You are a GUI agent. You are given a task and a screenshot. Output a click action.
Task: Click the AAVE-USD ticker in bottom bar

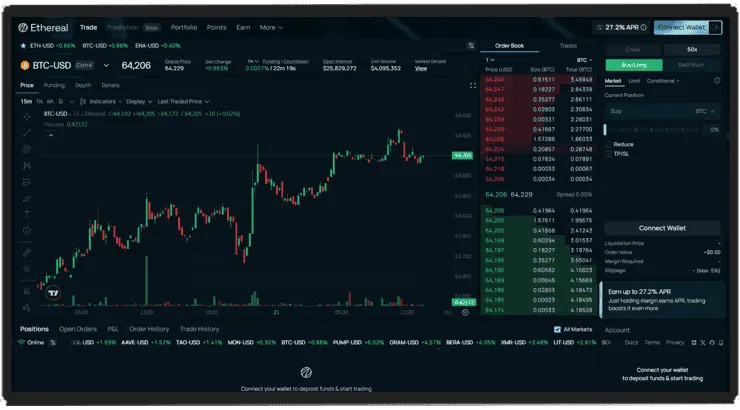point(145,343)
